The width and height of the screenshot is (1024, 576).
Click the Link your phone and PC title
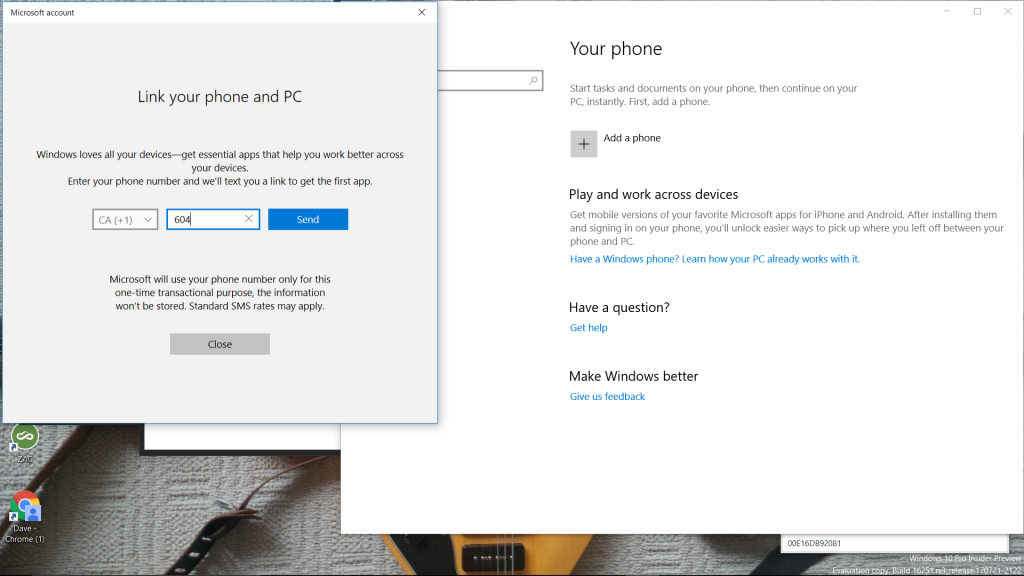[219, 97]
